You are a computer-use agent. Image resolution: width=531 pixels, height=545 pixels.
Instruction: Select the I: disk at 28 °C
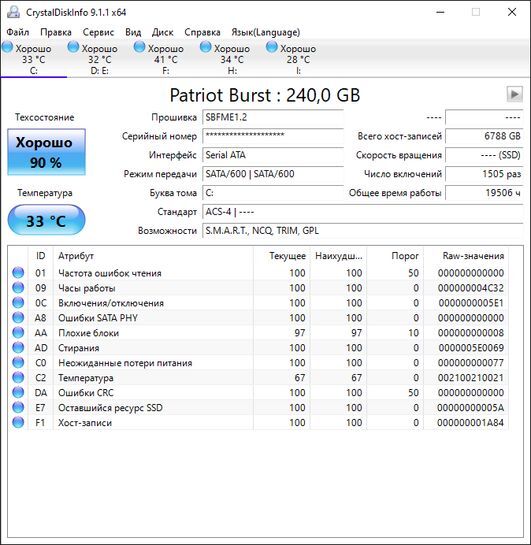[292, 58]
